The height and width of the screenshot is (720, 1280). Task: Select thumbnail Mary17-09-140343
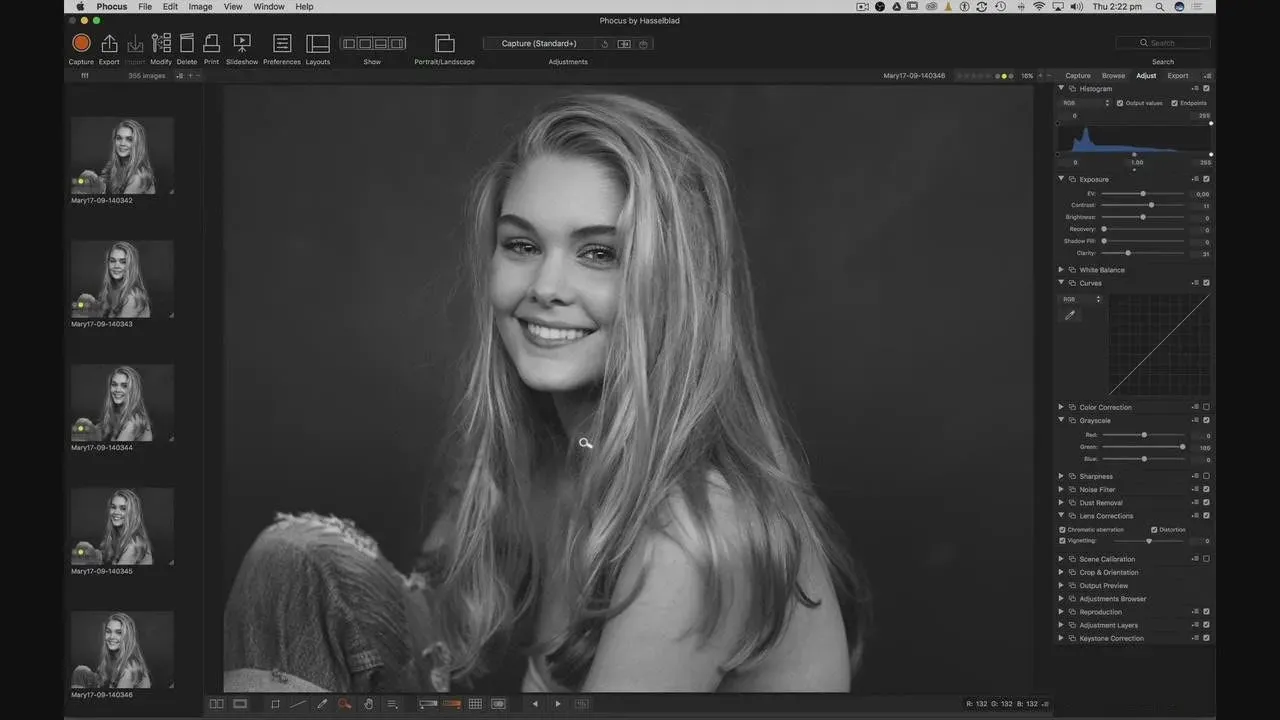click(x=122, y=278)
